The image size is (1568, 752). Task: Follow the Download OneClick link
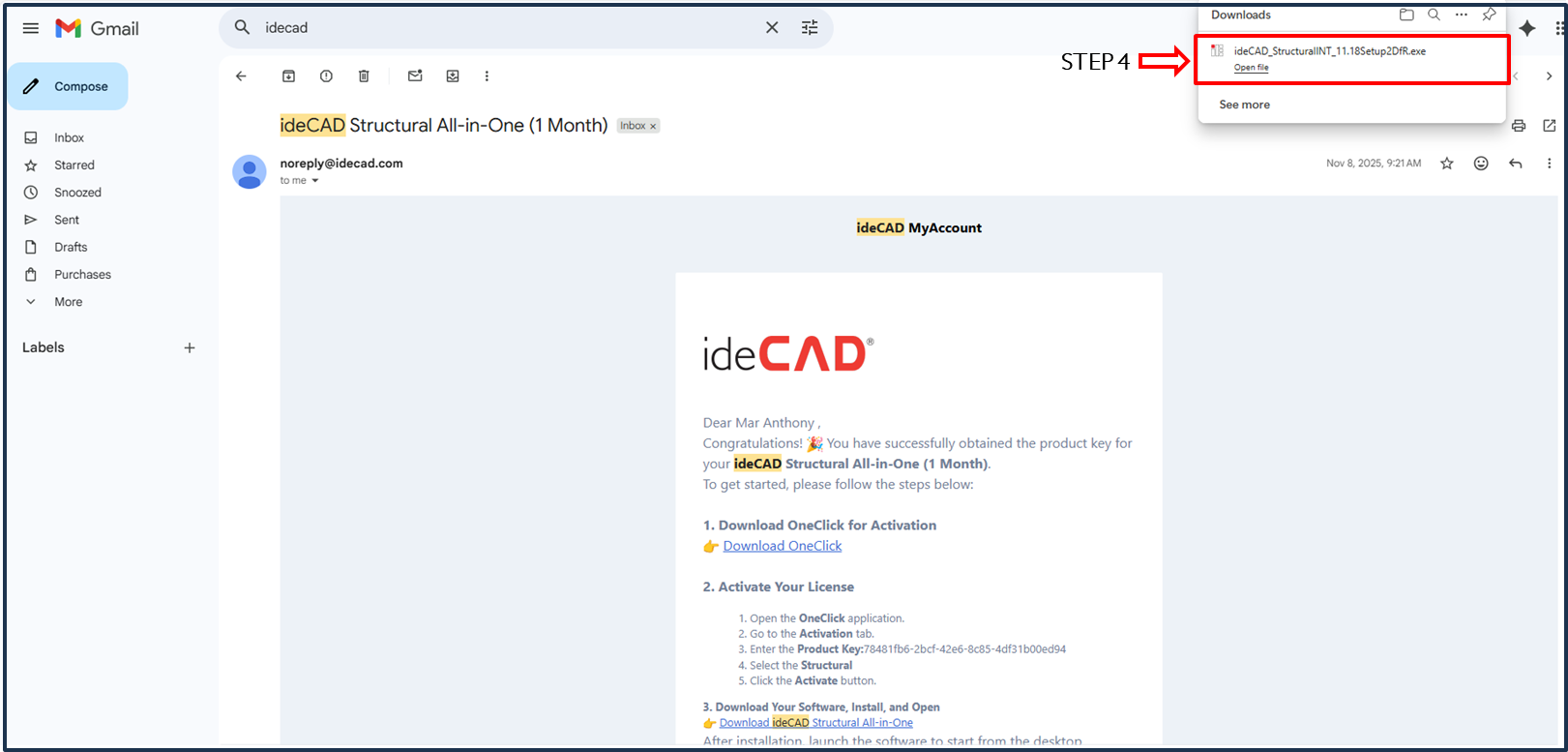783,546
